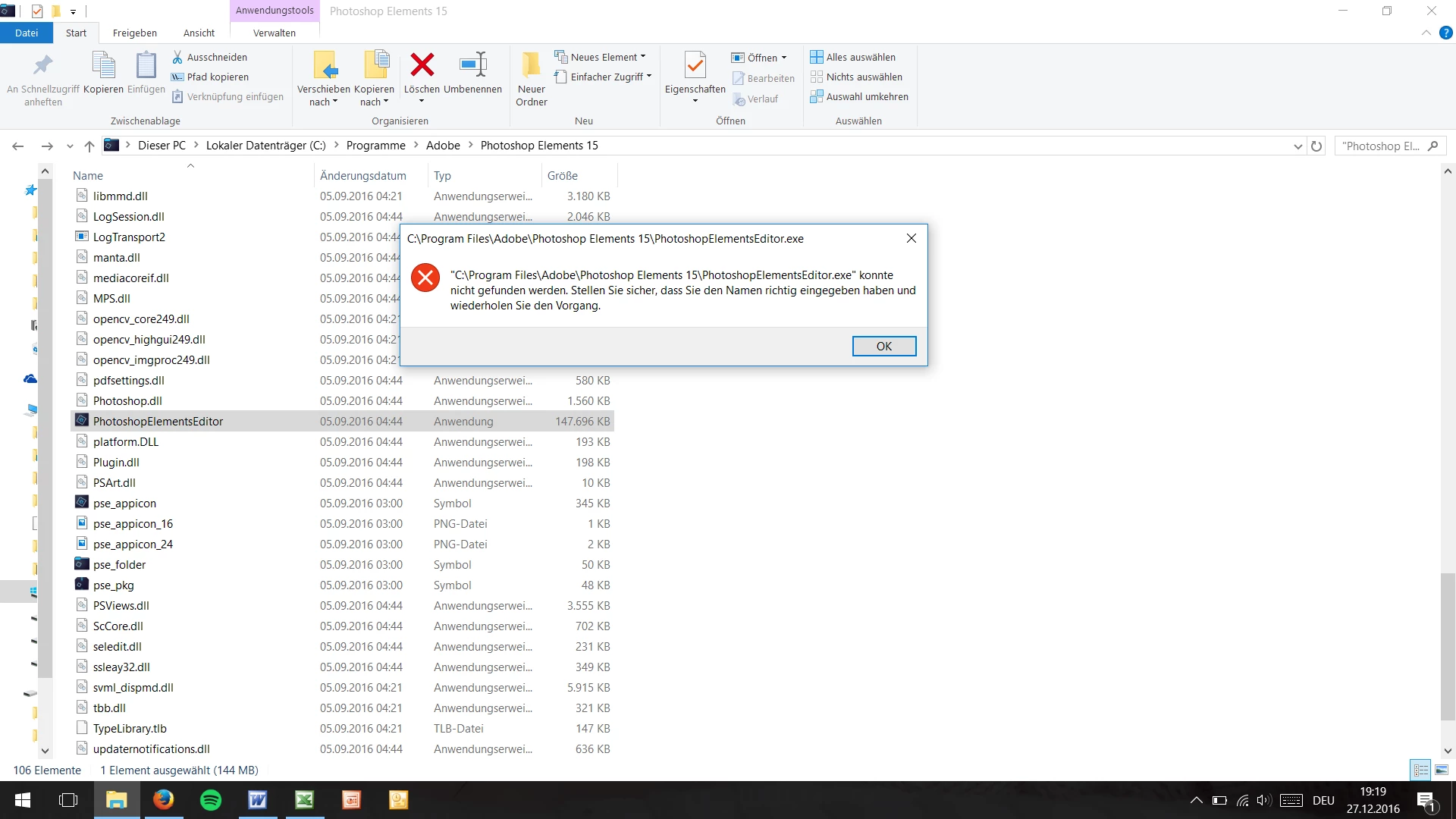Click the red Löschen delete icon

click(x=422, y=65)
